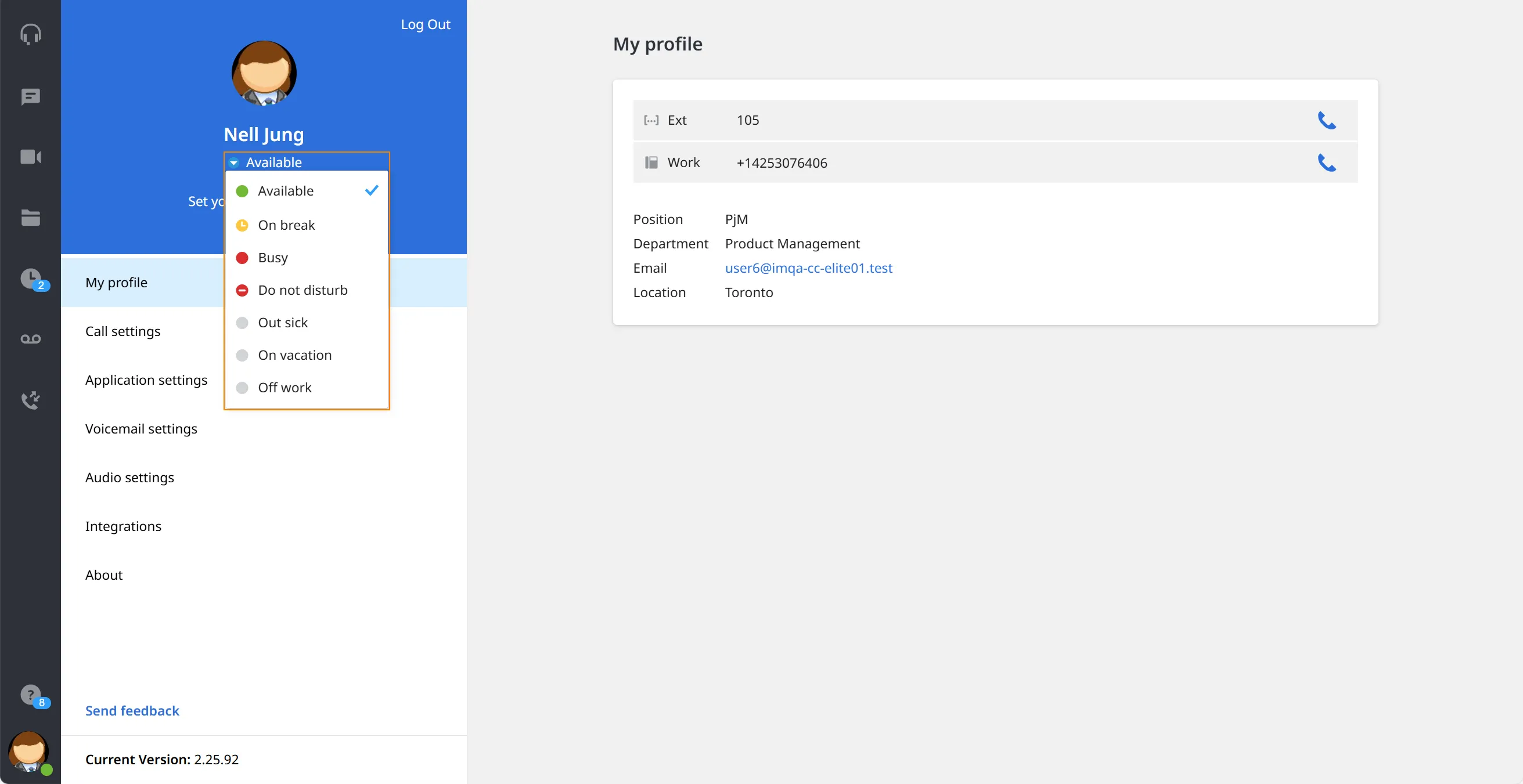Select Available status option

(306, 191)
